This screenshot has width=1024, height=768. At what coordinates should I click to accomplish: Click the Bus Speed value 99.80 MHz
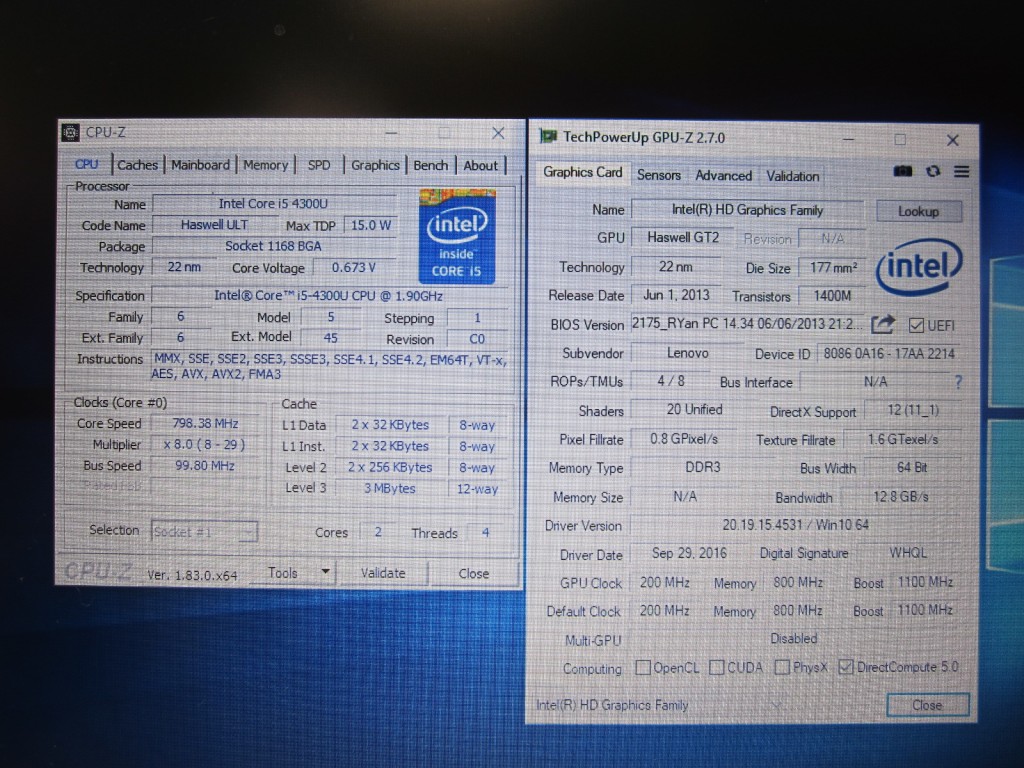(x=205, y=465)
